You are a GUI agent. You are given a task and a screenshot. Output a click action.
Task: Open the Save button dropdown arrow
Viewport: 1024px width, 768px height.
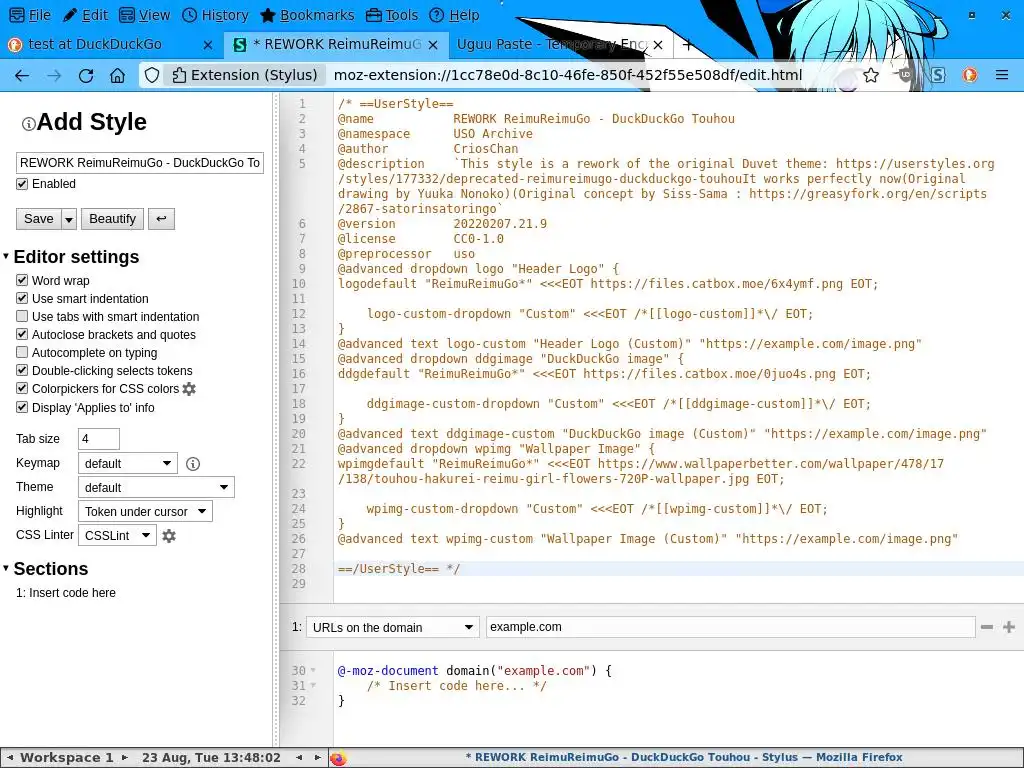coord(69,219)
